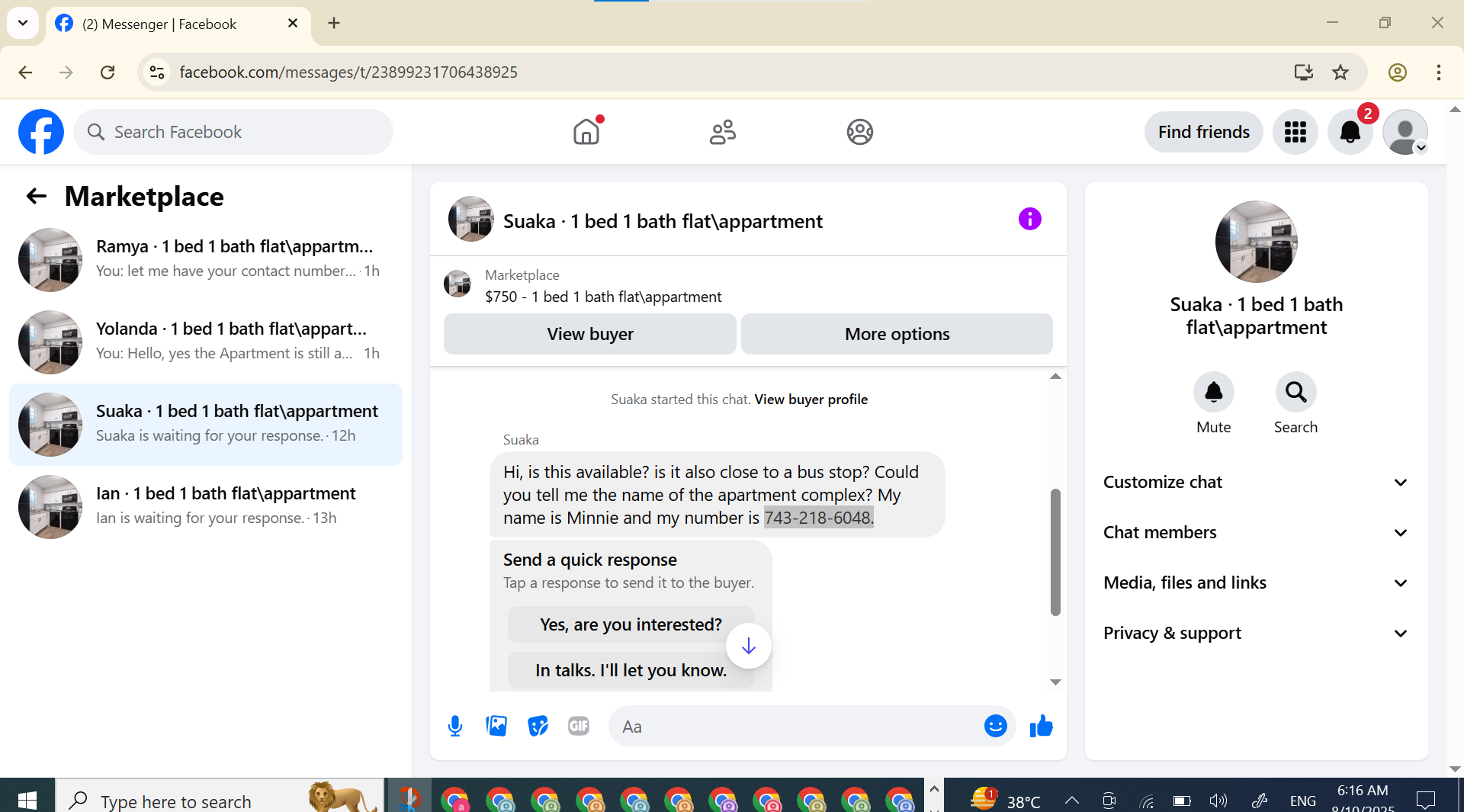
Task: Jump to latest message with down arrow
Action: click(x=748, y=646)
